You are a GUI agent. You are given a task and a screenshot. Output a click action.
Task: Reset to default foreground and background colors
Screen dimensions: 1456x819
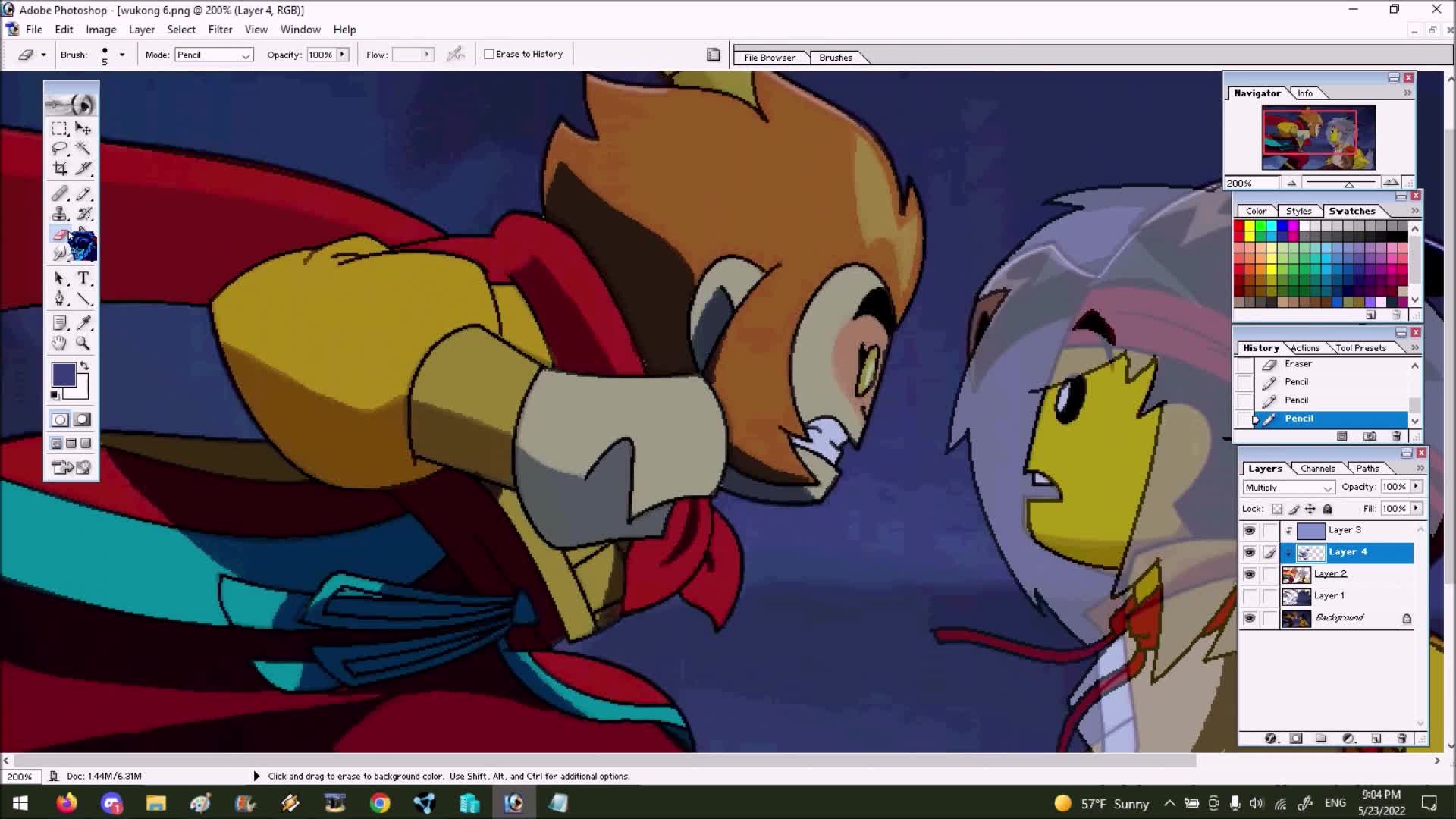pyautogui.click(x=55, y=395)
